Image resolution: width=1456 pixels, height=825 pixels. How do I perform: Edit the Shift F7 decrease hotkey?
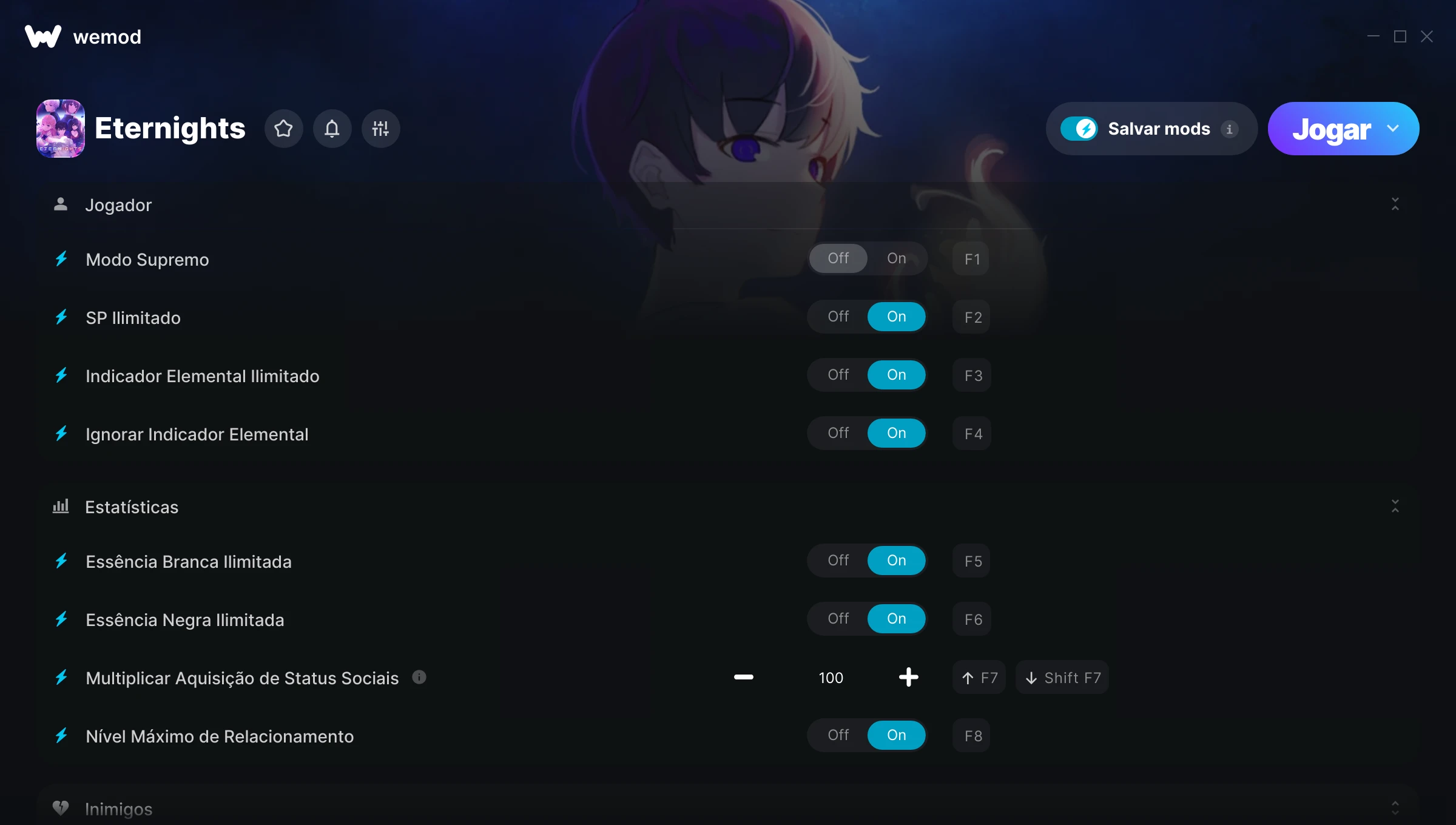pyautogui.click(x=1062, y=678)
